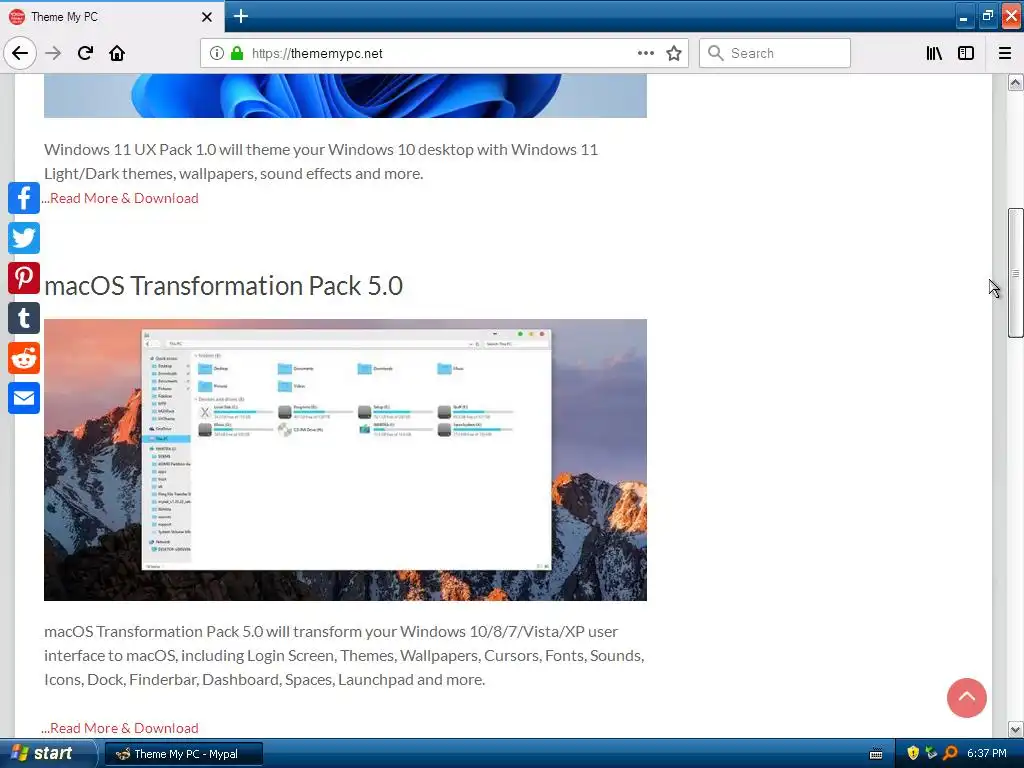Click the forward navigation arrow
The width and height of the screenshot is (1024, 768).
(53, 53)
